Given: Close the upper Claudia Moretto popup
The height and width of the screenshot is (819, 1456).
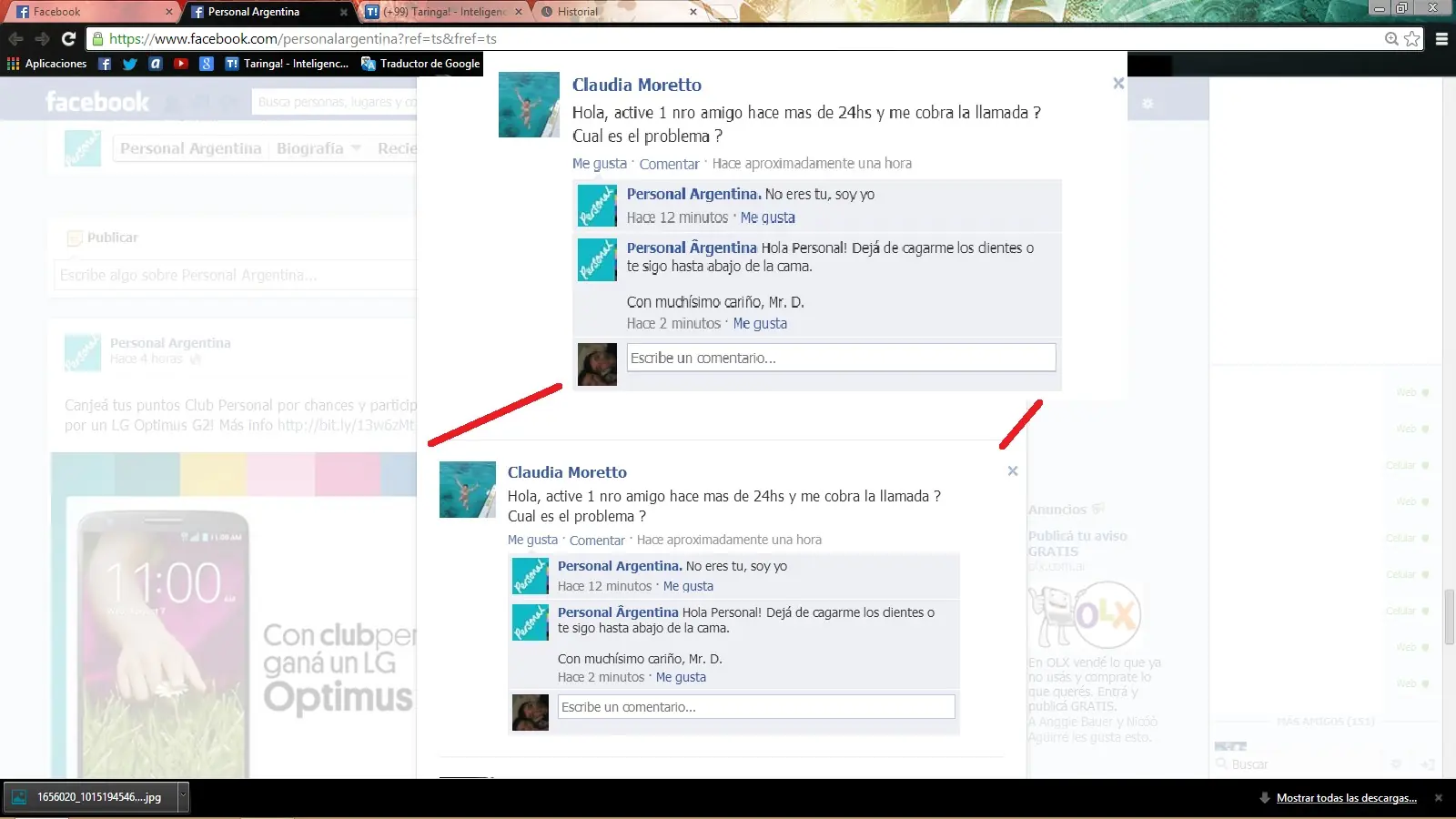Looking at the screenshot, I should pos(1118,83).
